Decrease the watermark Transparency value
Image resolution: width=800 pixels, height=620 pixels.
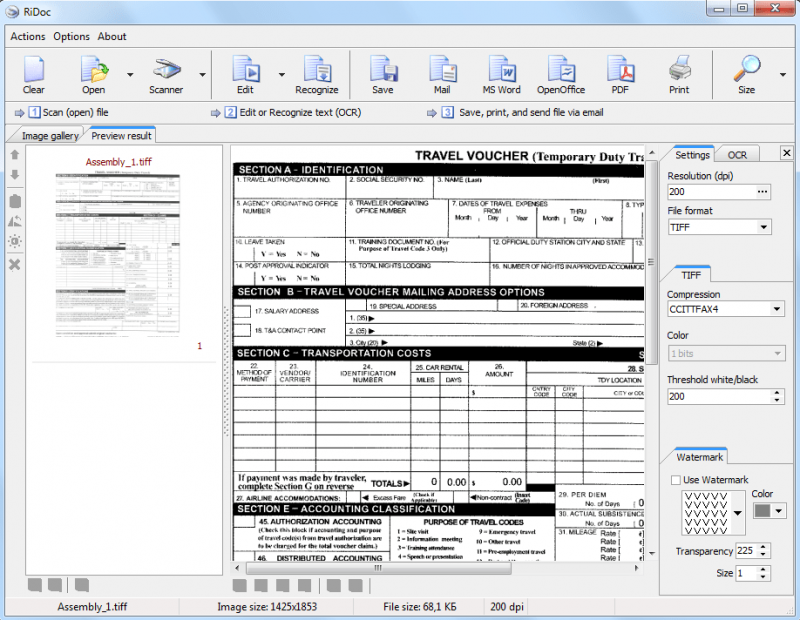pos(763,555)
